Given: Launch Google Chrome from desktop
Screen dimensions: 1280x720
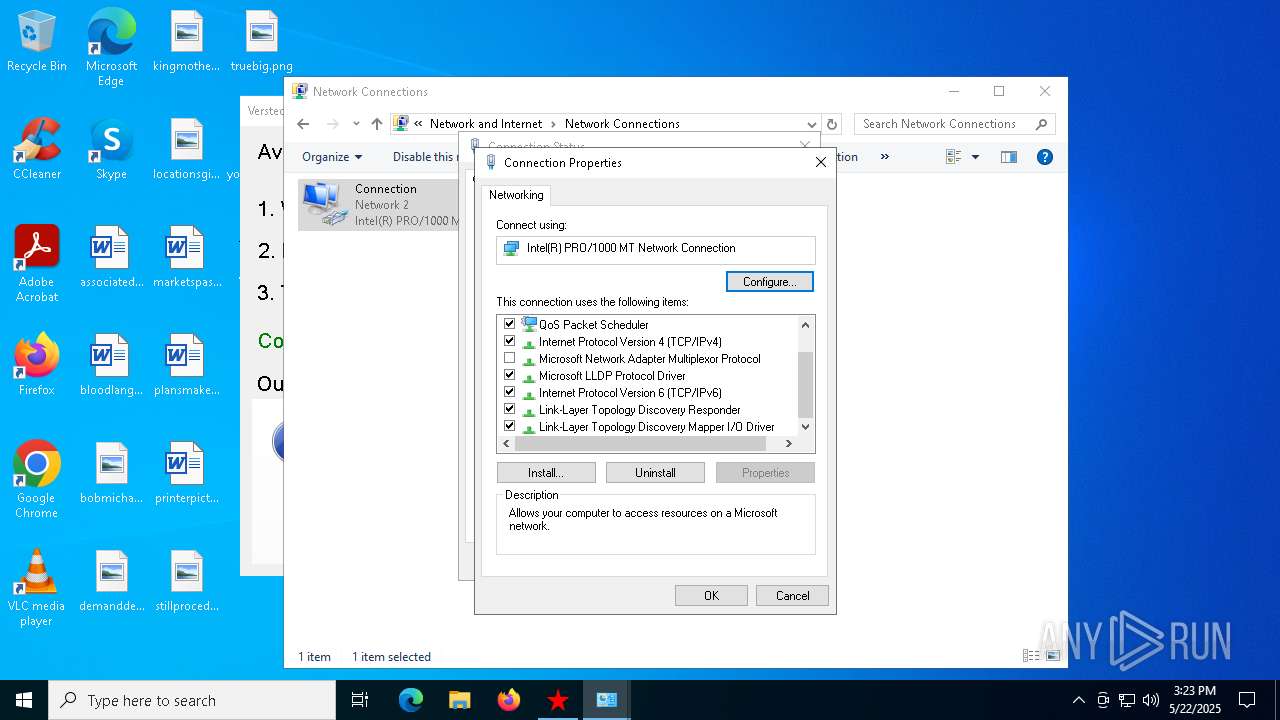Looking at the screenshot, I should (x=37, y=480).
